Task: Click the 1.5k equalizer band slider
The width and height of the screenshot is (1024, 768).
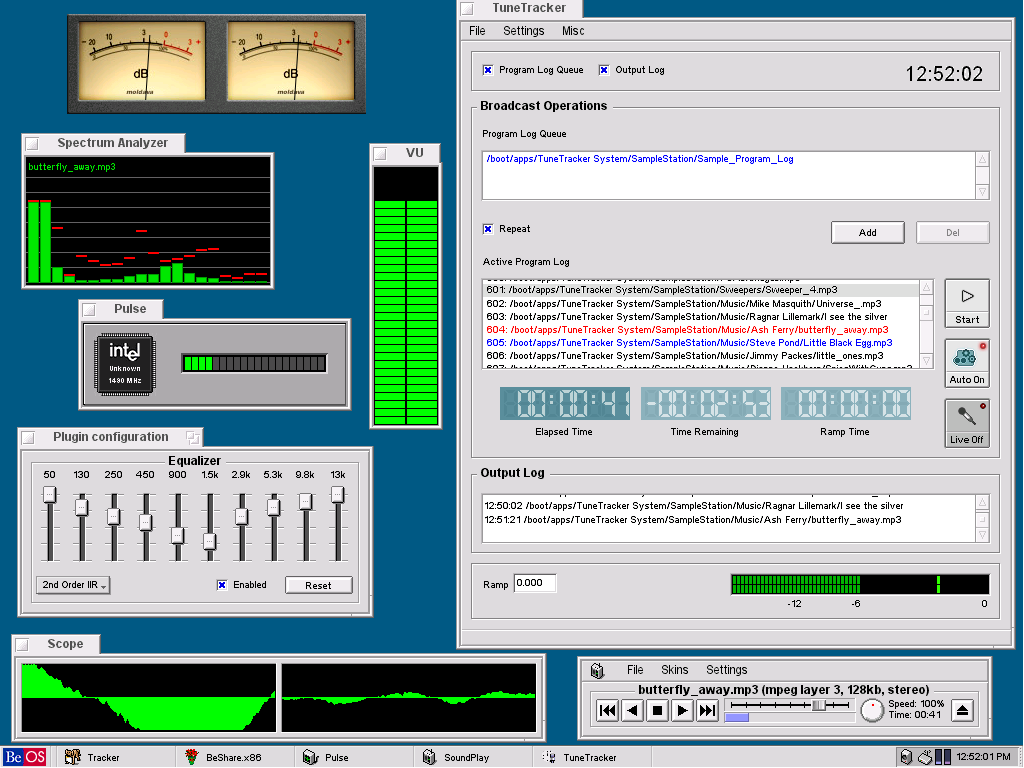Action: click(209, 541)
